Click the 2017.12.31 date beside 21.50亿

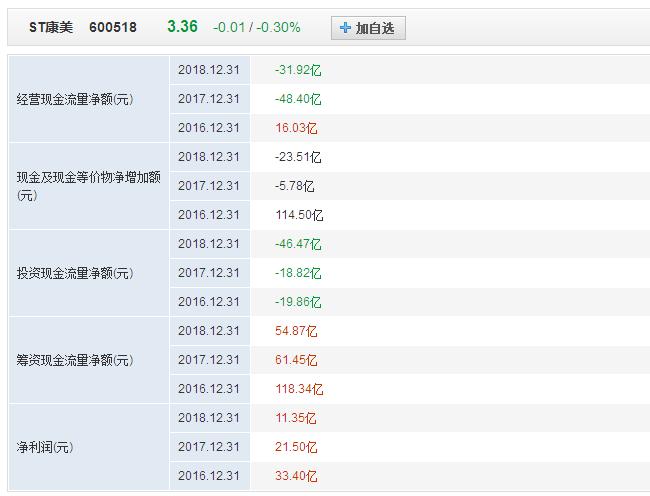[x=209, y=447]
